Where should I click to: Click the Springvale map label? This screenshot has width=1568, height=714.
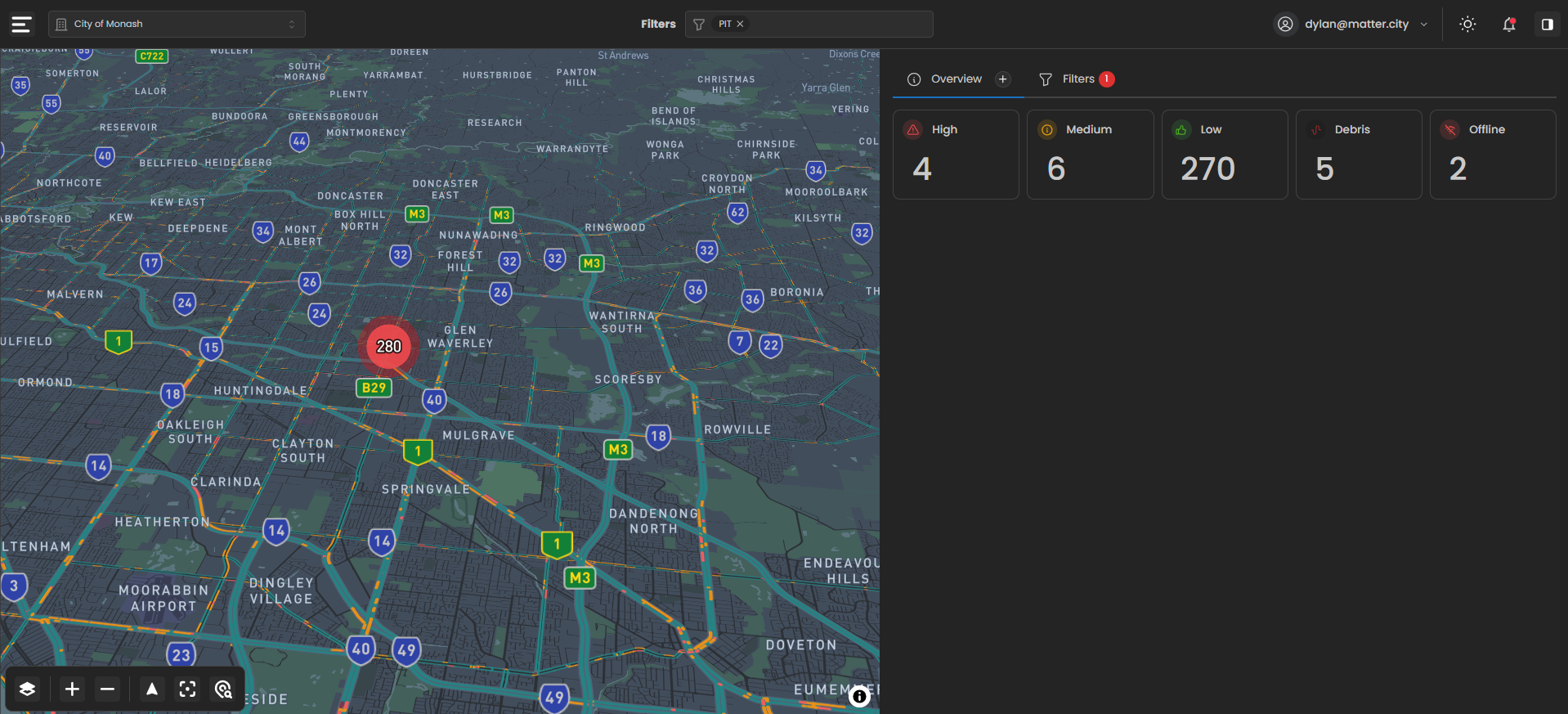click(x=426, y=489)
